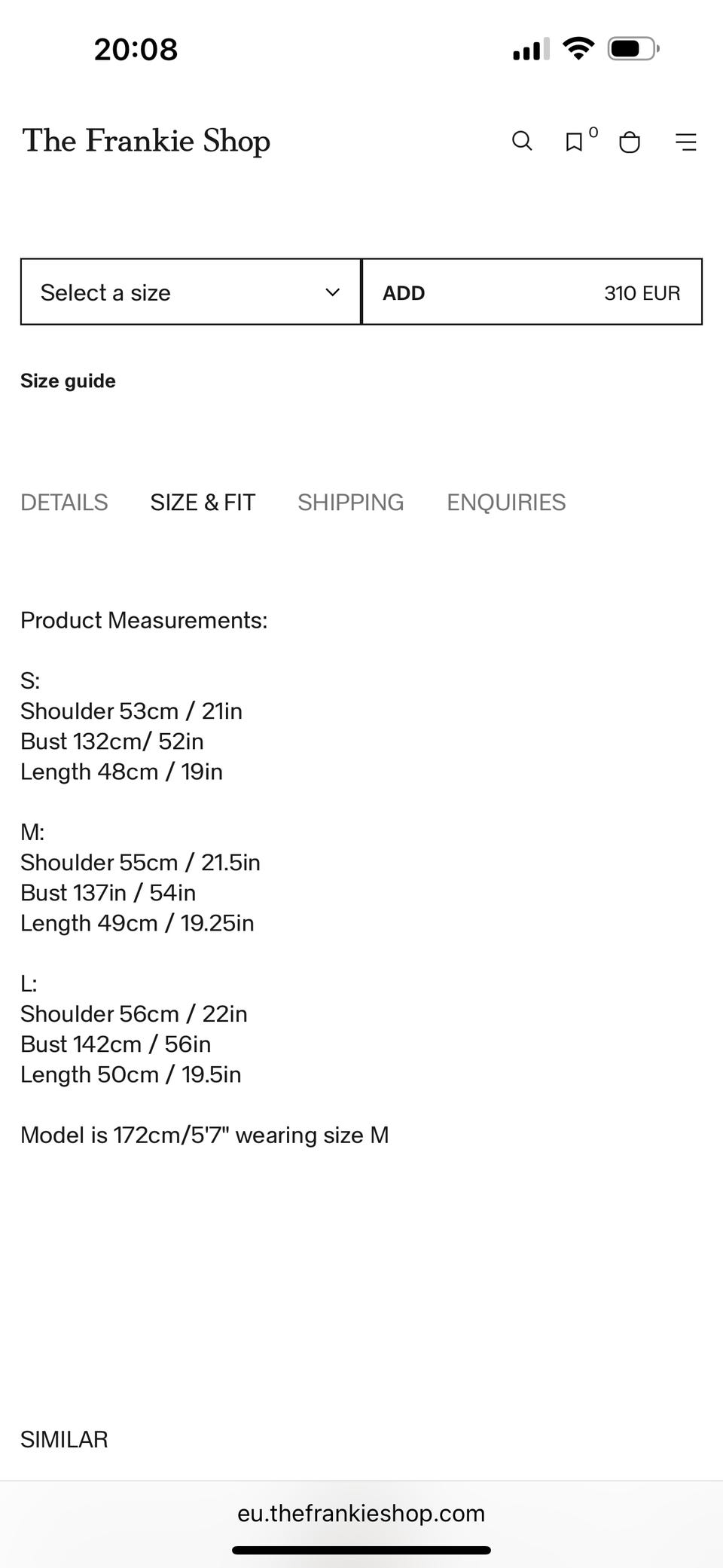Switch to the SHIPPING tab
723x1568 pixels.
pyautogui.click(x=351, y=503)
